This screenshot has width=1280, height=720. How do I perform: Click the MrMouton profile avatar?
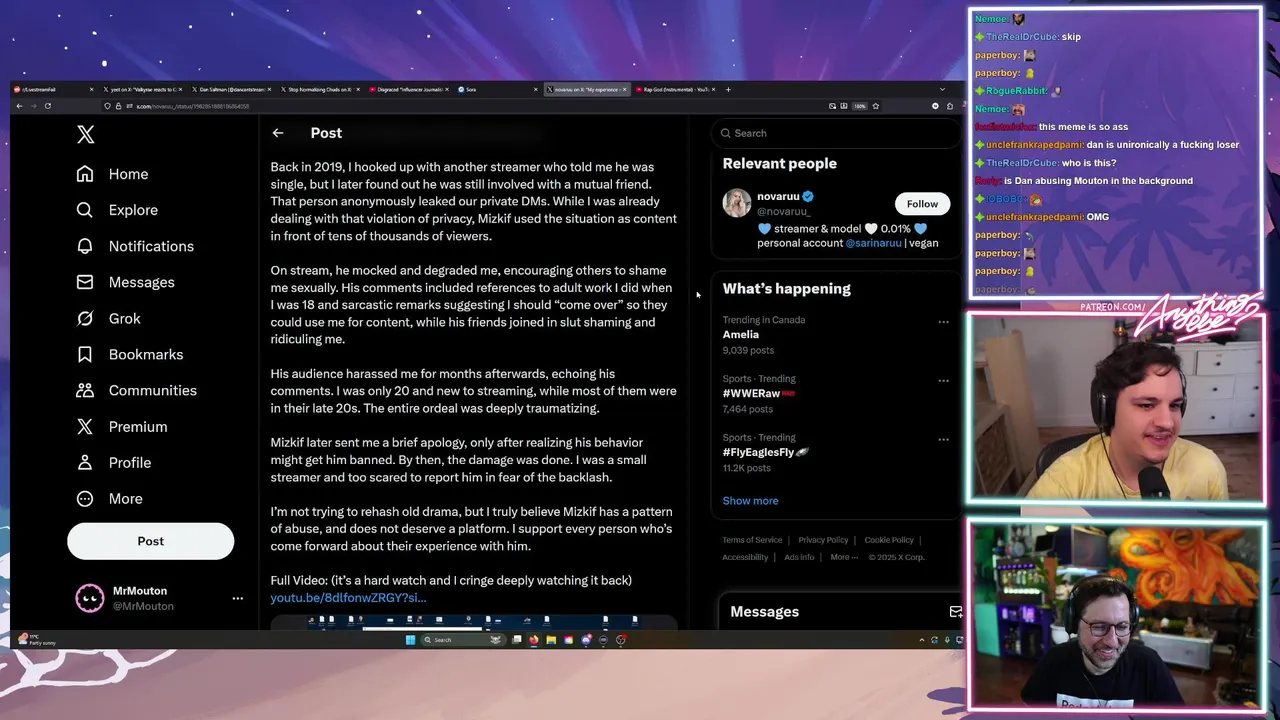(x=90, y=598)
